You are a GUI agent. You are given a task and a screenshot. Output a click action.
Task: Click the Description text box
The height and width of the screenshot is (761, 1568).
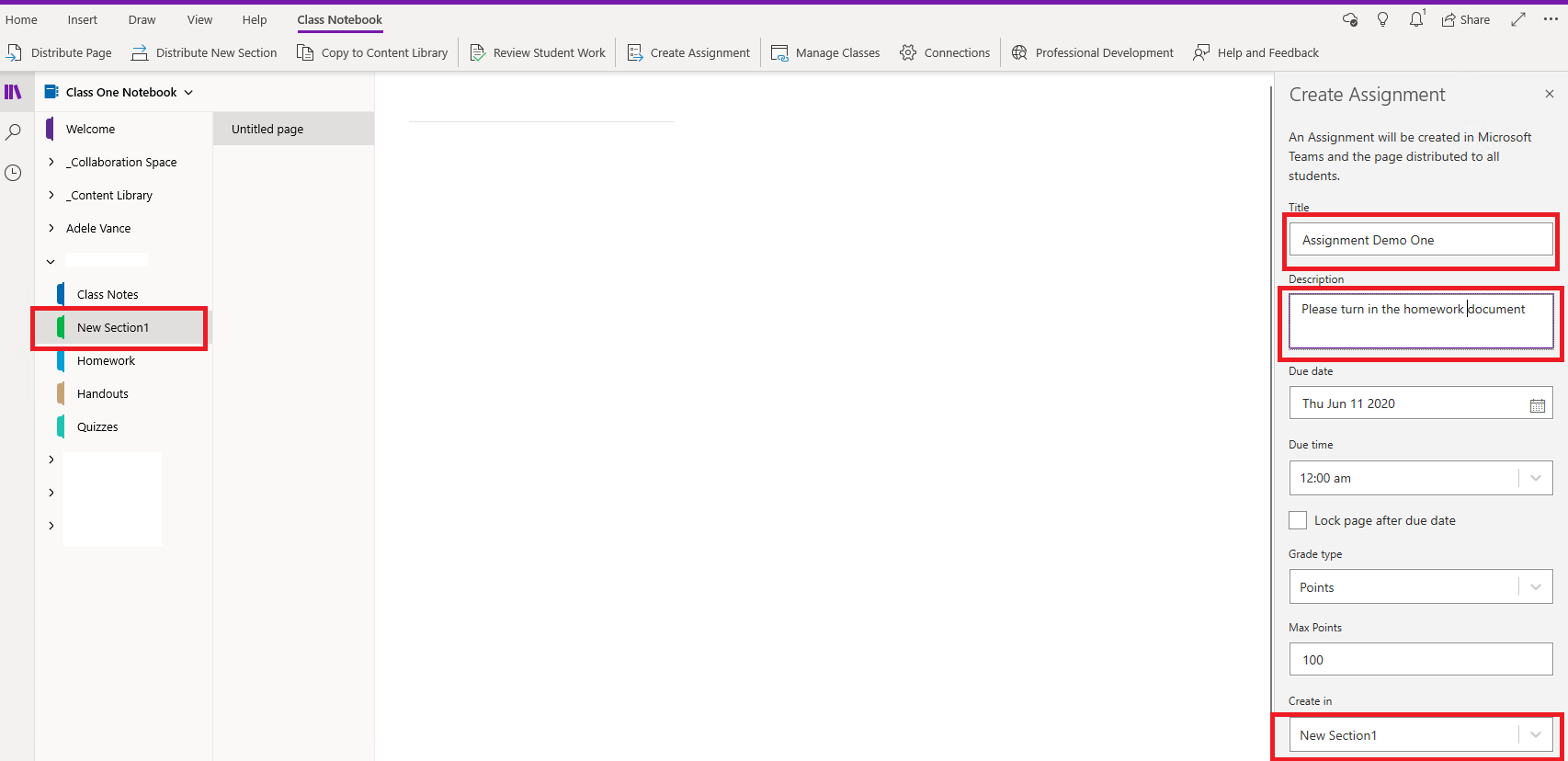(1421, 321)
